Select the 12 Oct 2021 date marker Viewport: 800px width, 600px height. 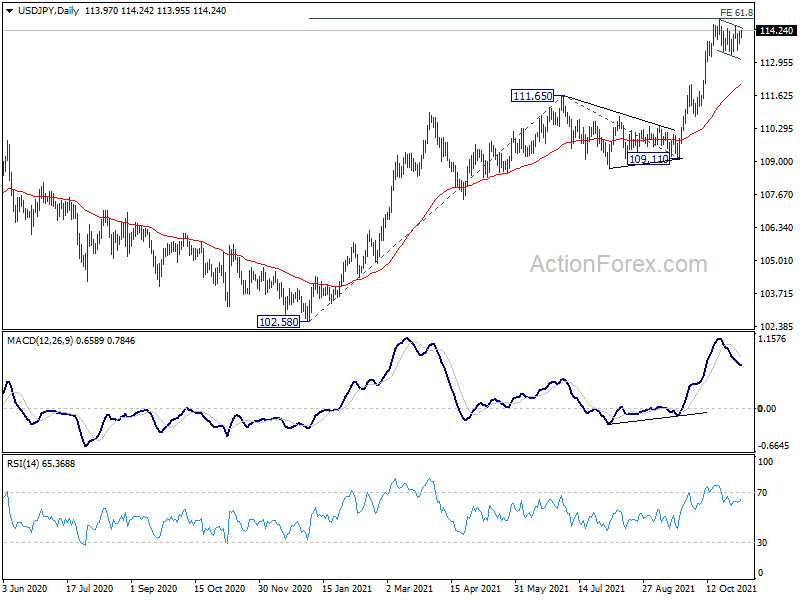(x=731, y=587)
